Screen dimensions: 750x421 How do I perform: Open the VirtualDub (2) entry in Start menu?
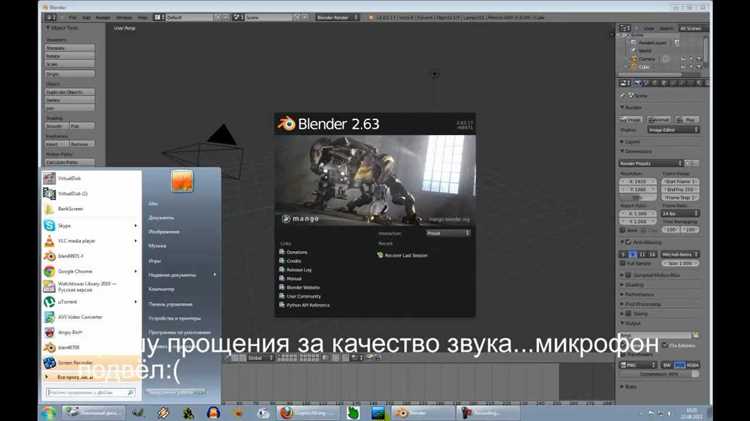coord(91,194)
